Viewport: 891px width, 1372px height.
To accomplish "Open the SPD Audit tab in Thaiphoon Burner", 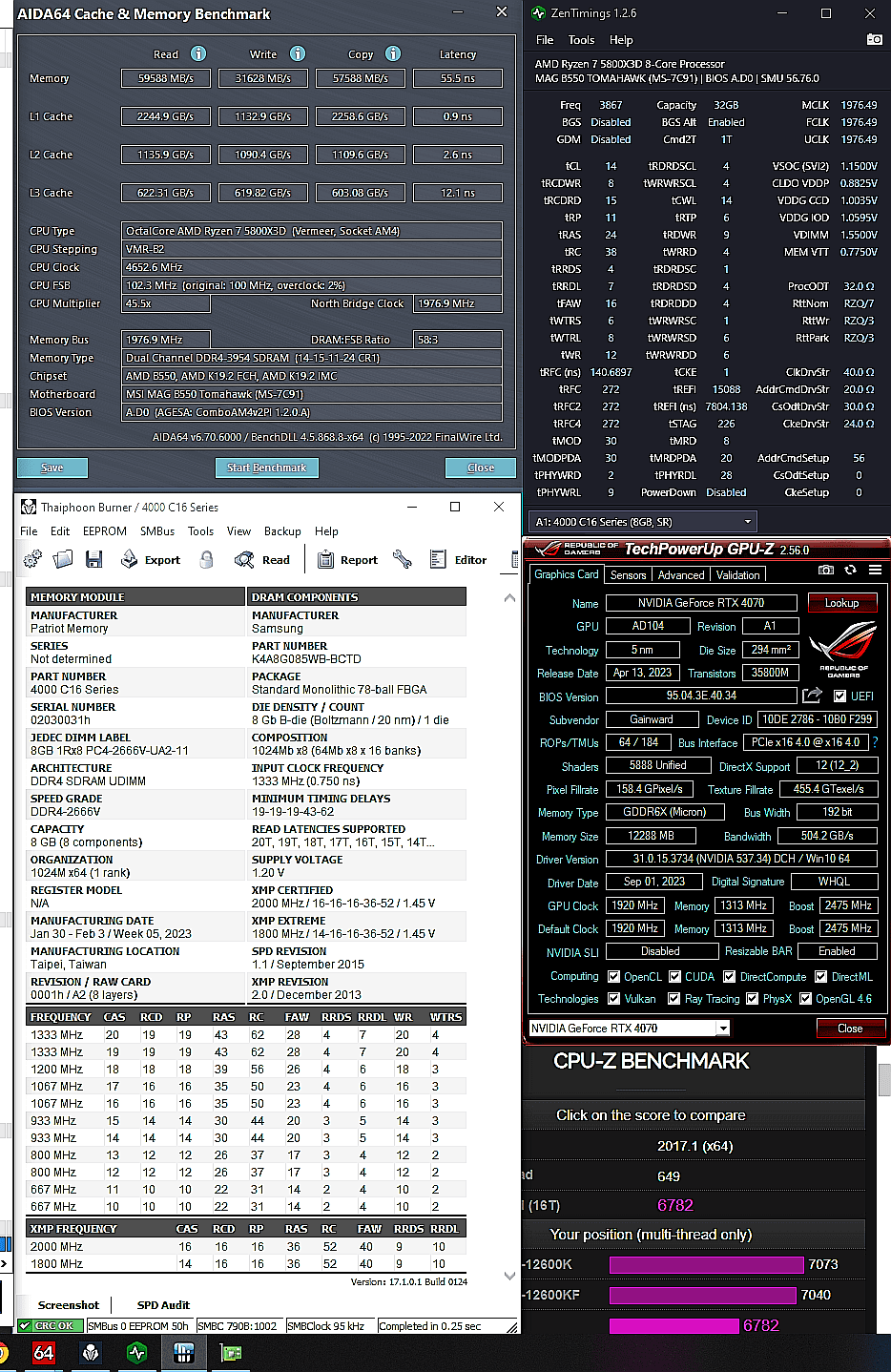I will click(x=163, y=1305).
